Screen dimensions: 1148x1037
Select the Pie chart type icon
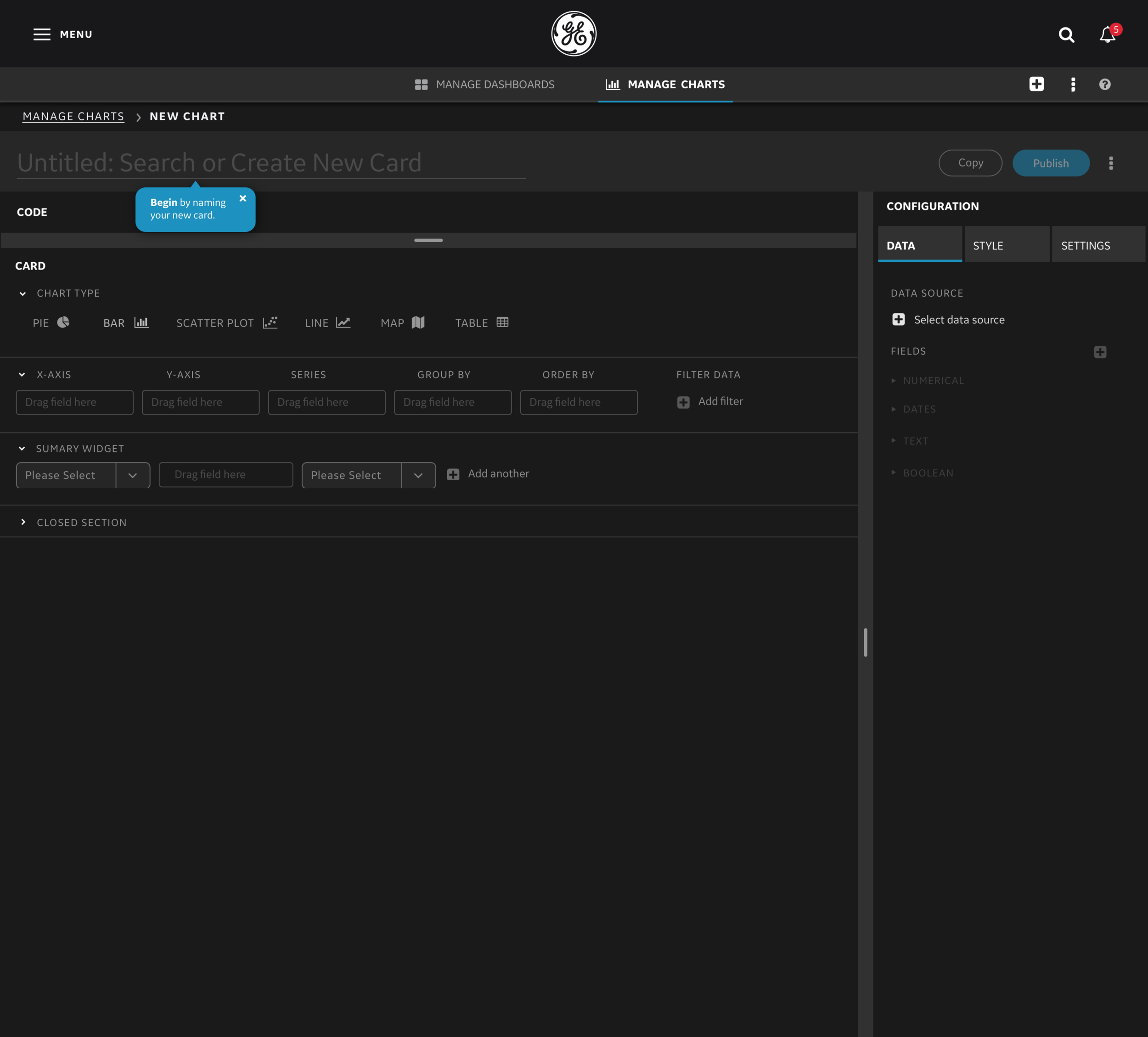[x=63, y=322]
